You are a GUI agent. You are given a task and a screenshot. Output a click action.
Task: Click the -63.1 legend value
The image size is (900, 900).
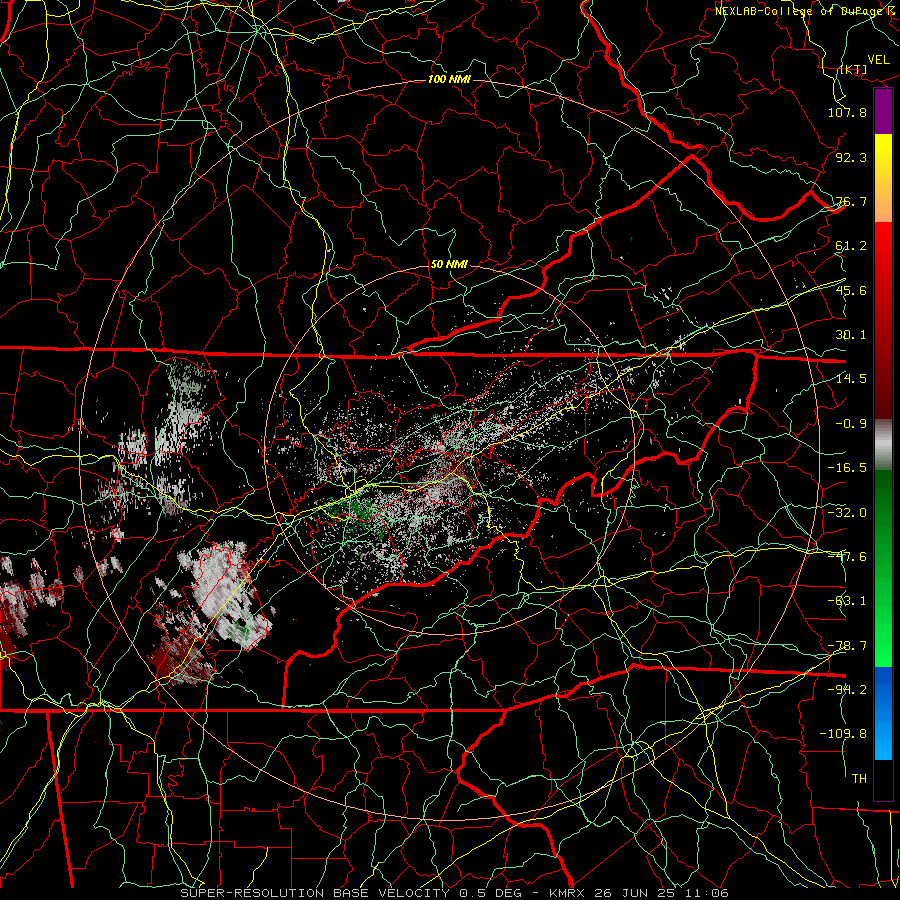tap(847, 601)
